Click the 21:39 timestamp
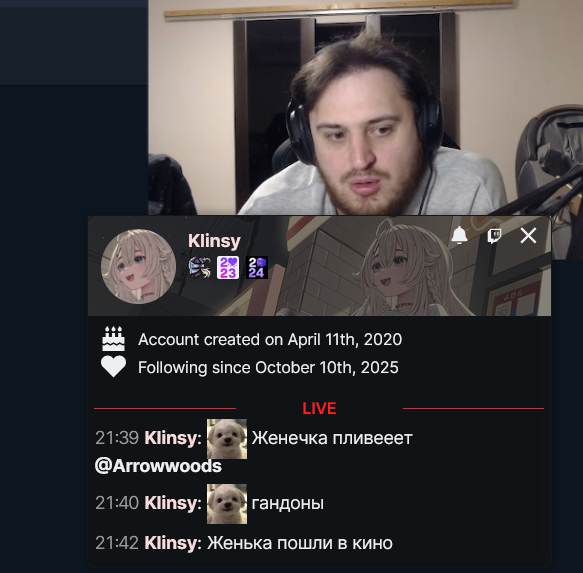Screen dimensions: 583x573 click(117, 438)
